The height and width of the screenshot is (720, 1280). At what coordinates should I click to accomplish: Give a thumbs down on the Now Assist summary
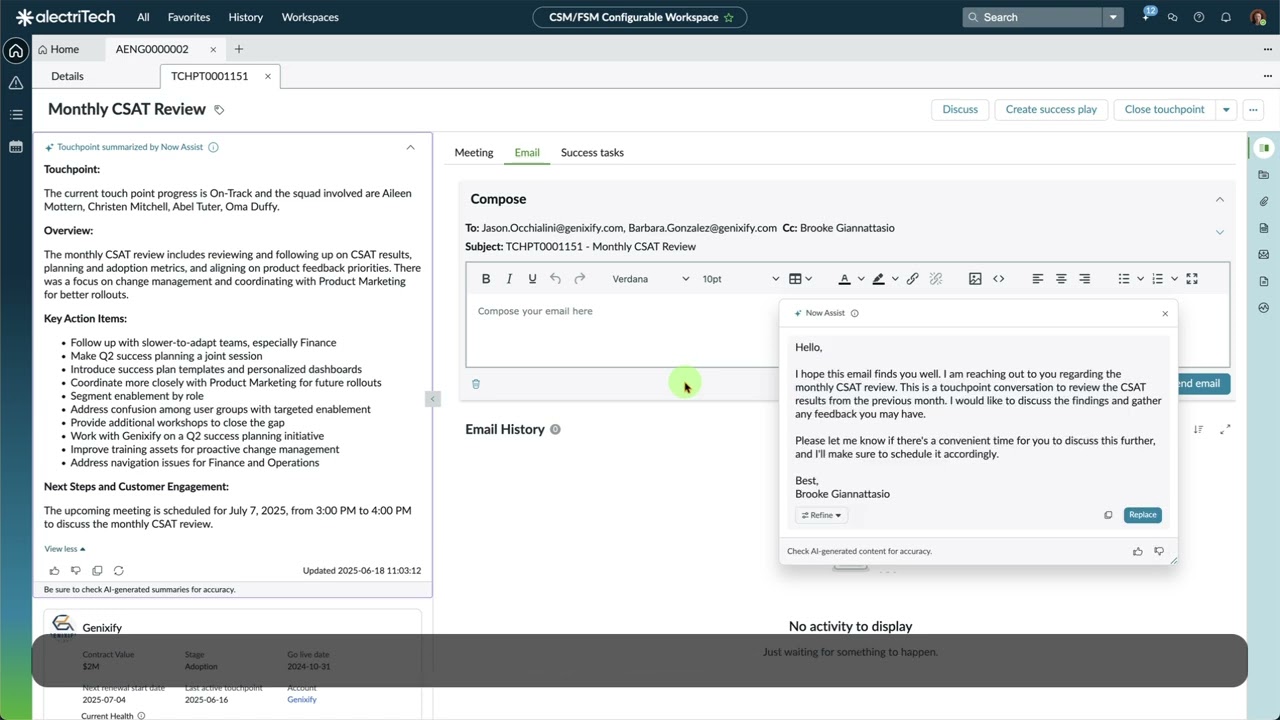pyautogui.click(x=75, y=570)
